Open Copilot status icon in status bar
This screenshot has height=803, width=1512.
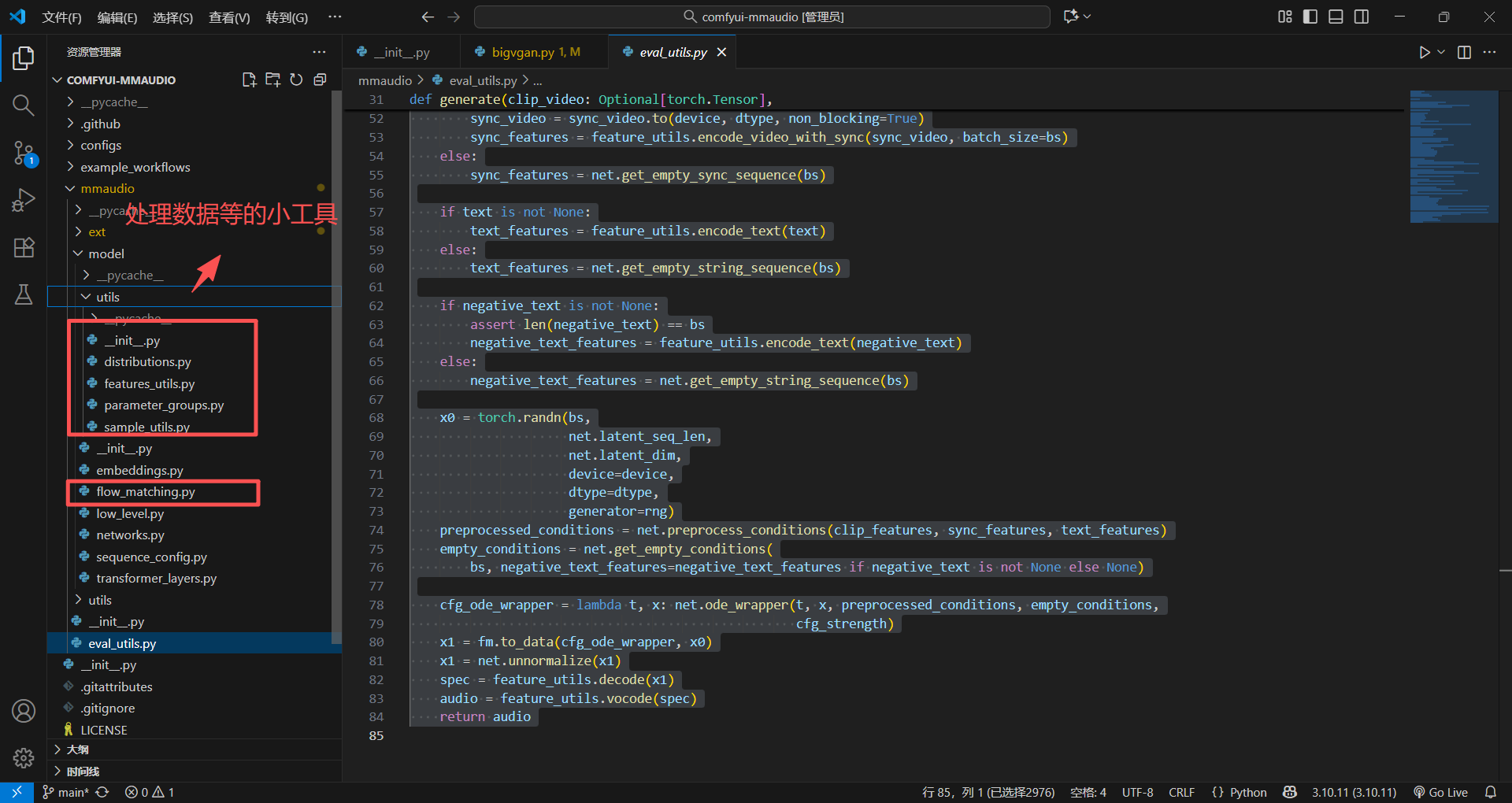(1290, 792)
